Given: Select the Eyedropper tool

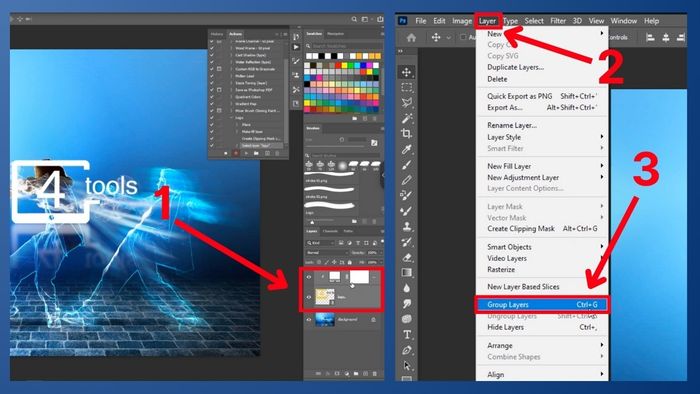Looking at the screenshot, I should 406,149.
